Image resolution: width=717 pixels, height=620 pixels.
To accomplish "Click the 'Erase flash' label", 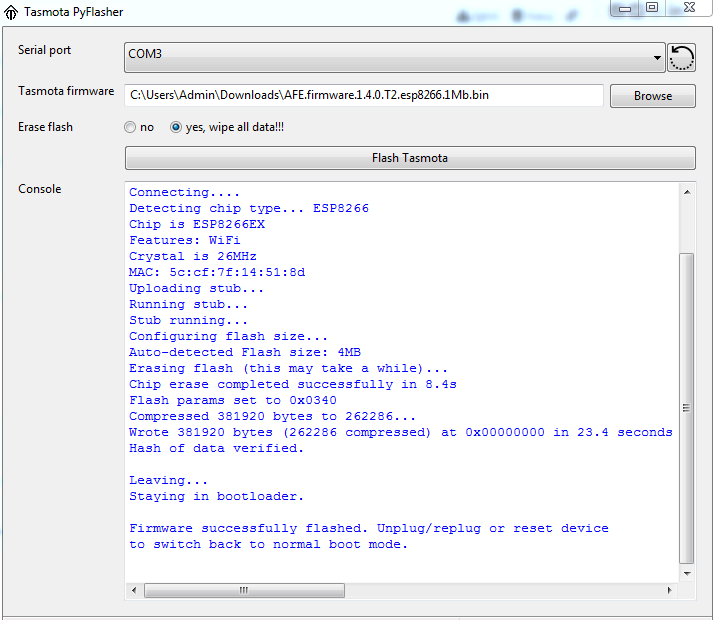I will [x=45, y=127].
